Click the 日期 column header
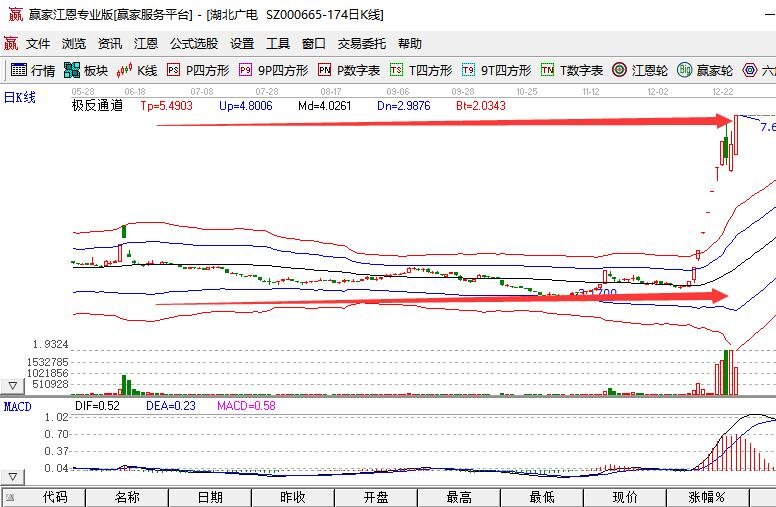 pos(210,497)
